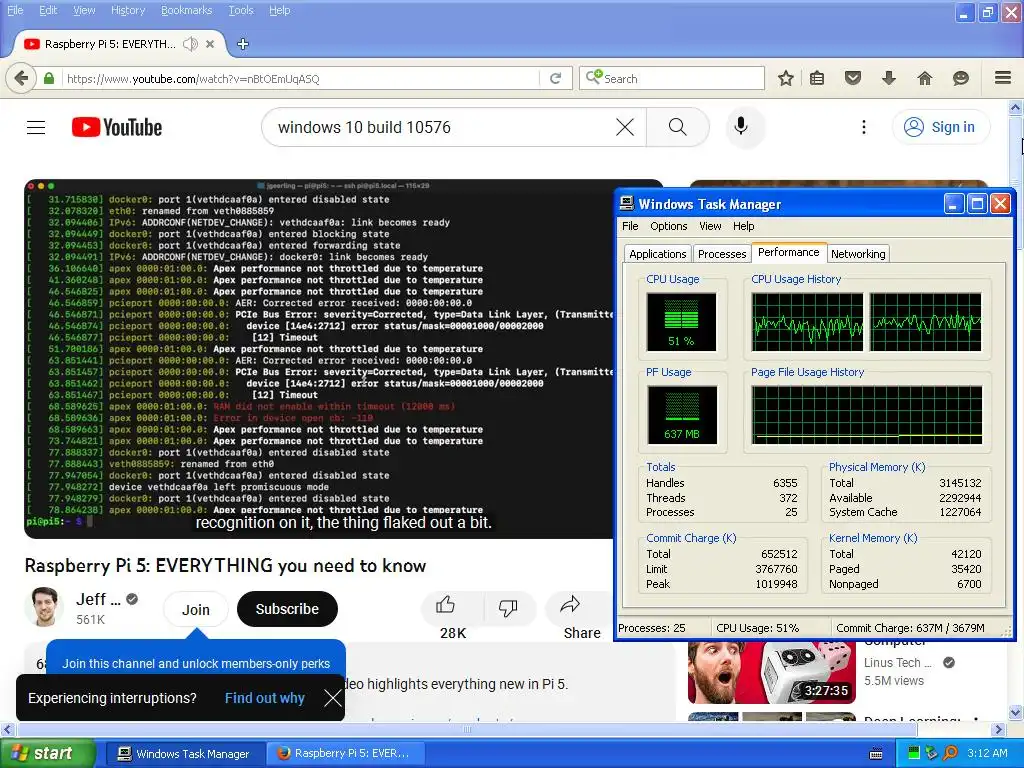Sign in to YouTube
1024x768 pixels.
[941, 127]
